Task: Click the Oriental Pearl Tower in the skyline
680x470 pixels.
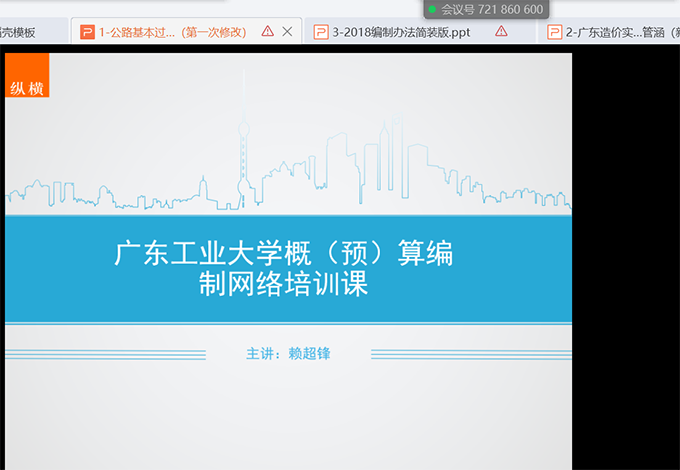Action: coord(241,160)
